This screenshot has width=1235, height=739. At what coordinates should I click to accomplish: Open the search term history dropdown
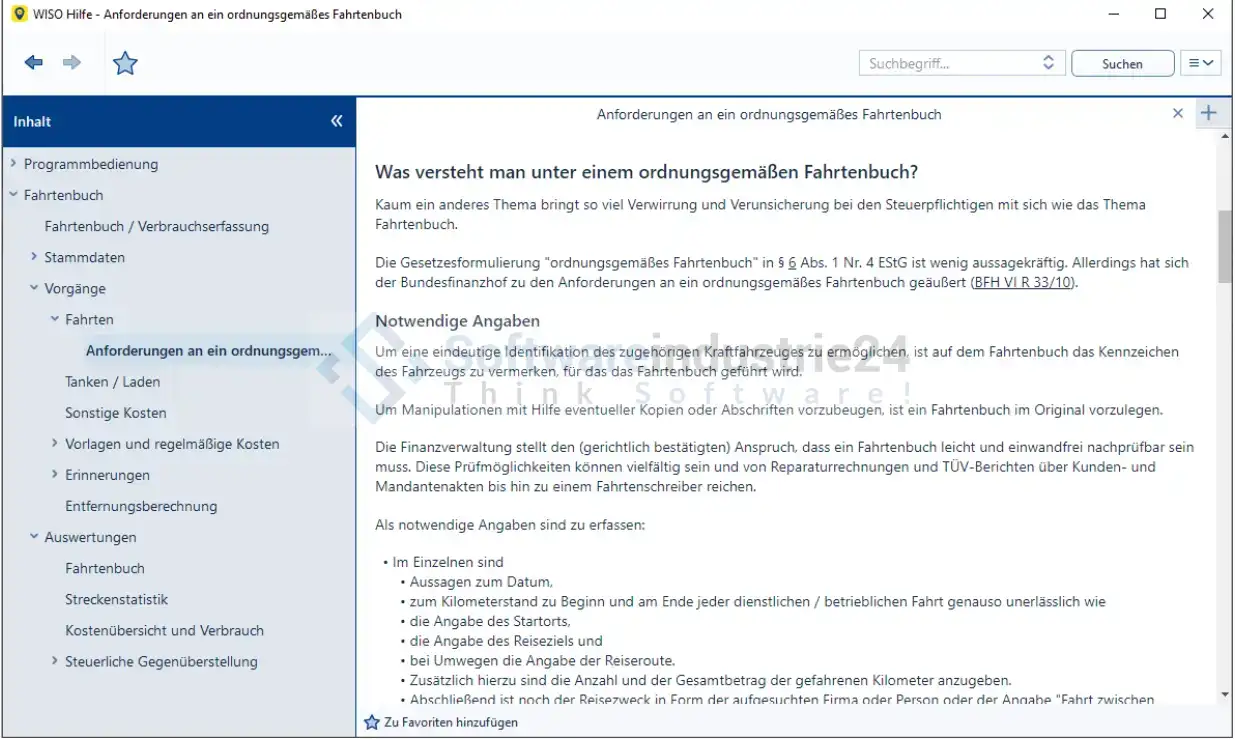point(1048,63)
